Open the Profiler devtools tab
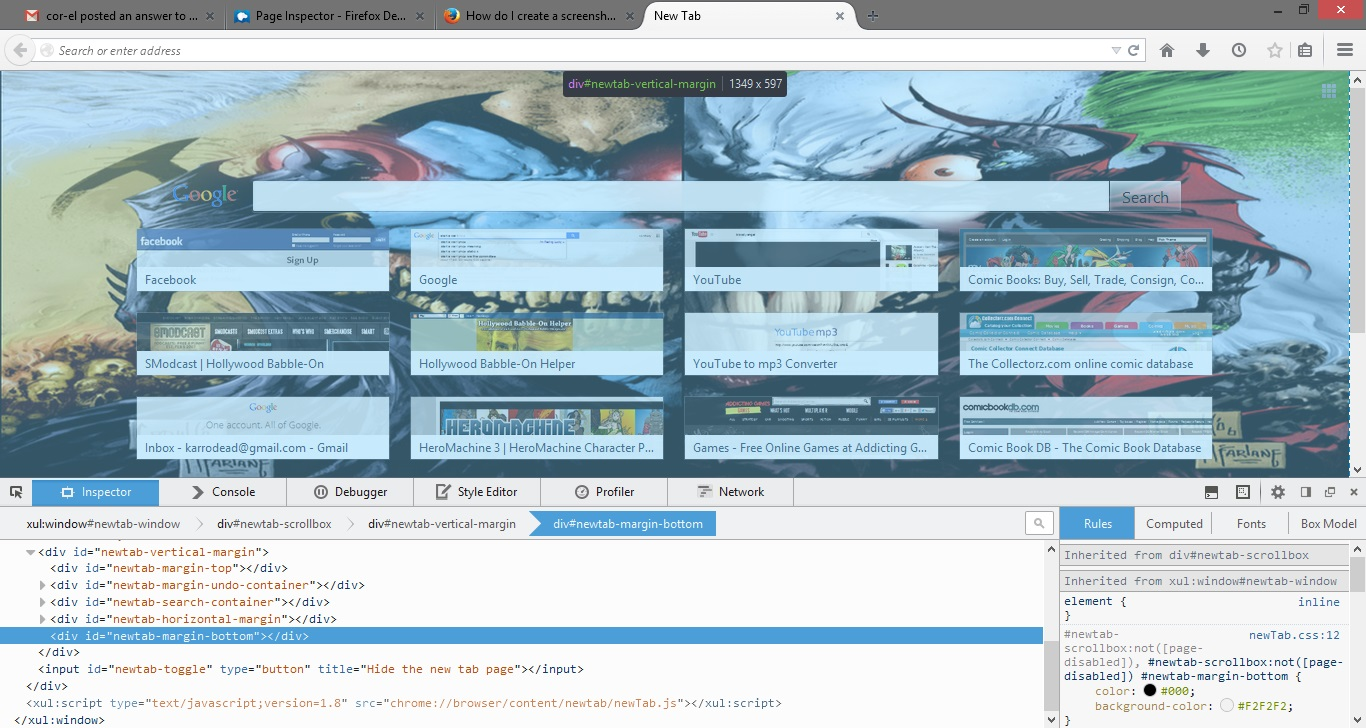The height and width of the screenshot is (728, 1366). coord(604,492)
